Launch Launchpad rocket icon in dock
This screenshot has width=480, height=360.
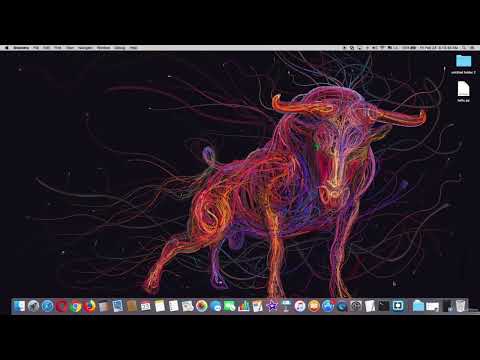coord(33,306)
